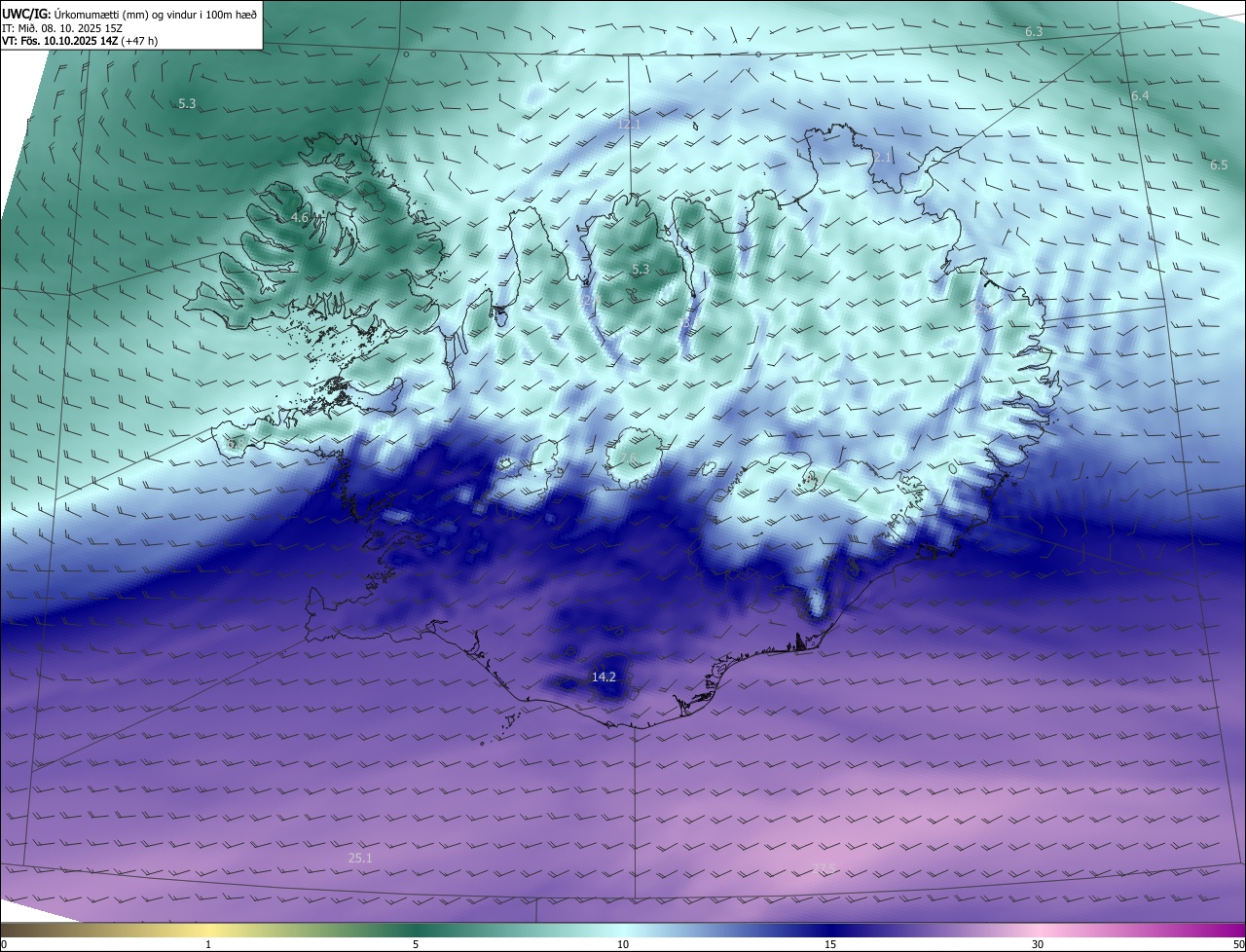This screenshot has width=1246, height=952.
Task: Click the 1 tick on the colour scale
Action: (208, 944)
